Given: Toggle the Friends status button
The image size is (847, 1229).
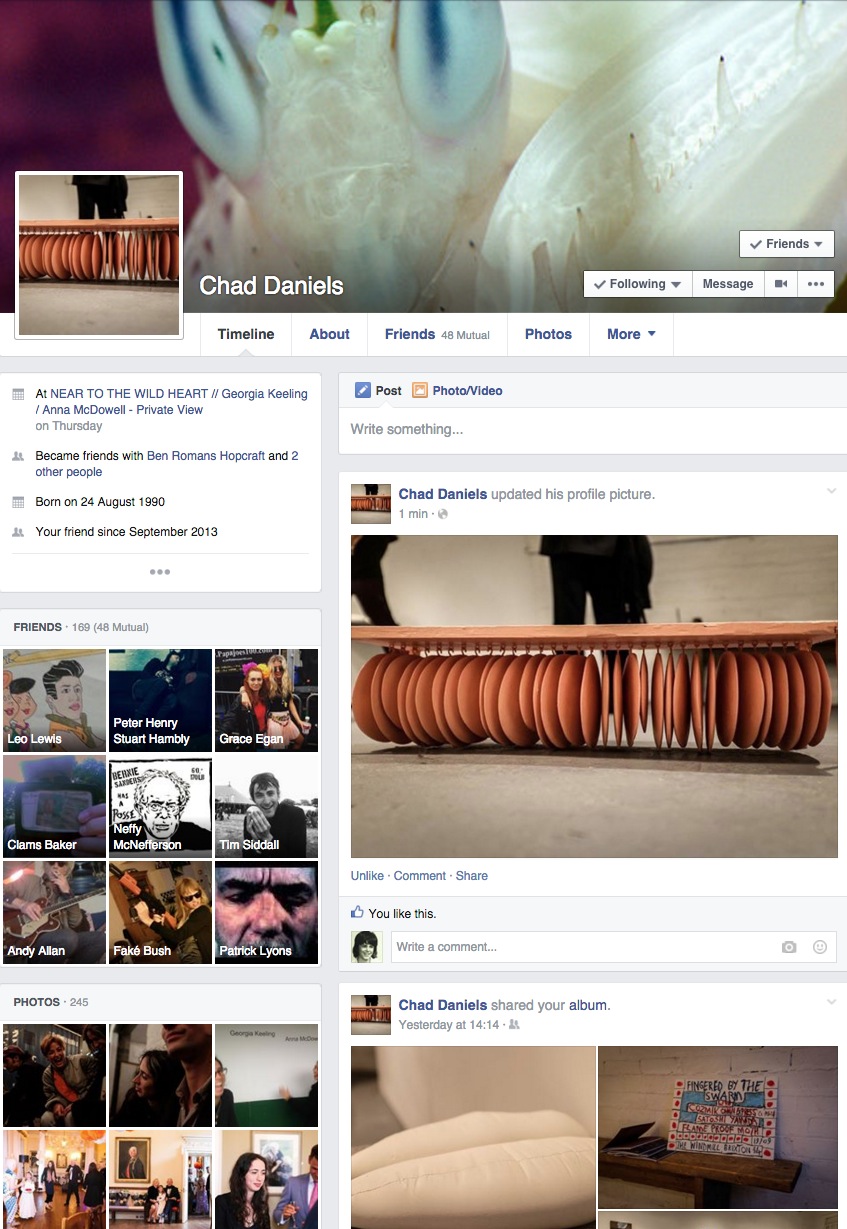Looking at the screenshot, I should tap(786, 244).
